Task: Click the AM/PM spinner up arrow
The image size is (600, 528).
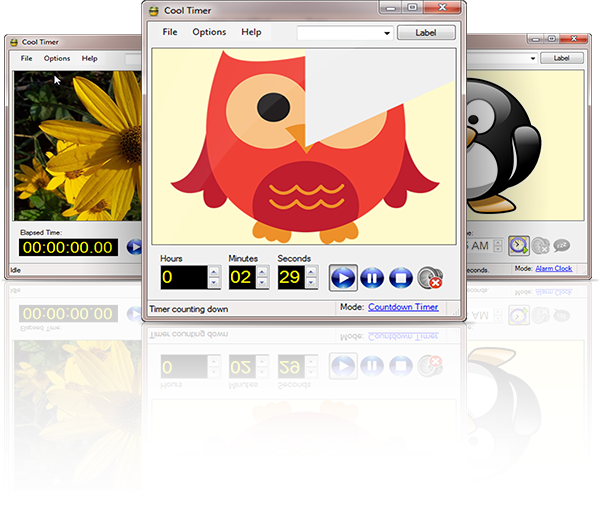Action: click(x=499, y=240)
